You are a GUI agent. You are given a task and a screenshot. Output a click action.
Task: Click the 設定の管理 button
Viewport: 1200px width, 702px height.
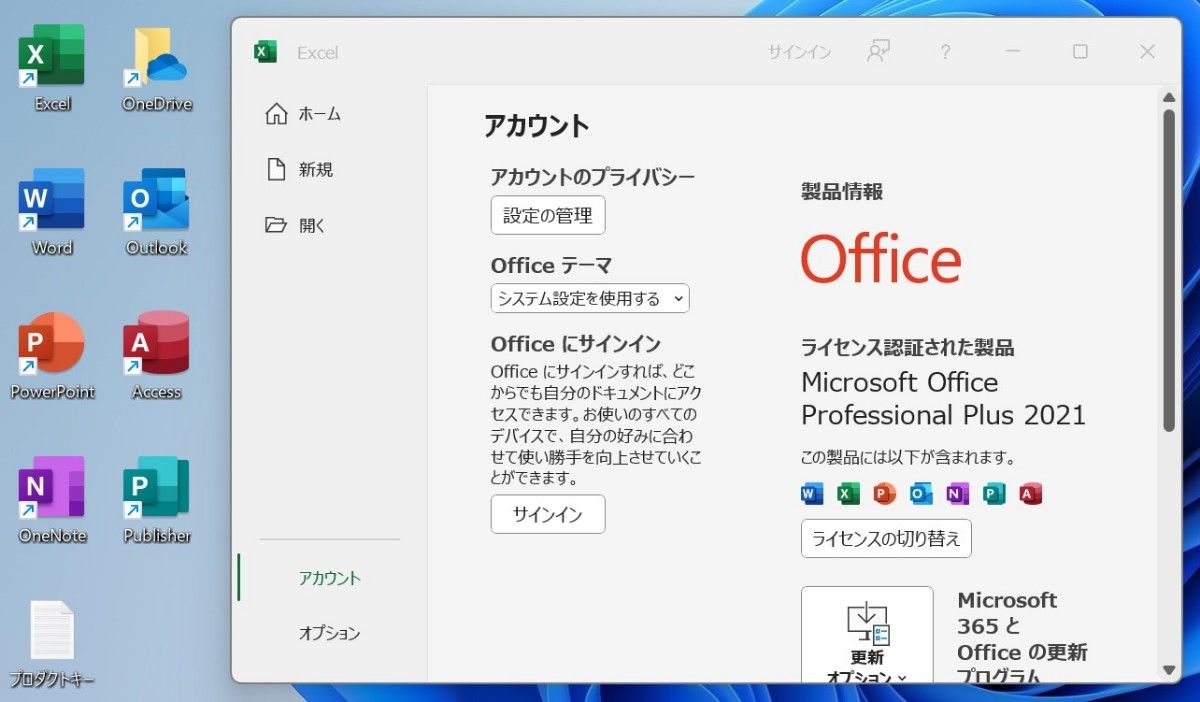click(548, 215)
